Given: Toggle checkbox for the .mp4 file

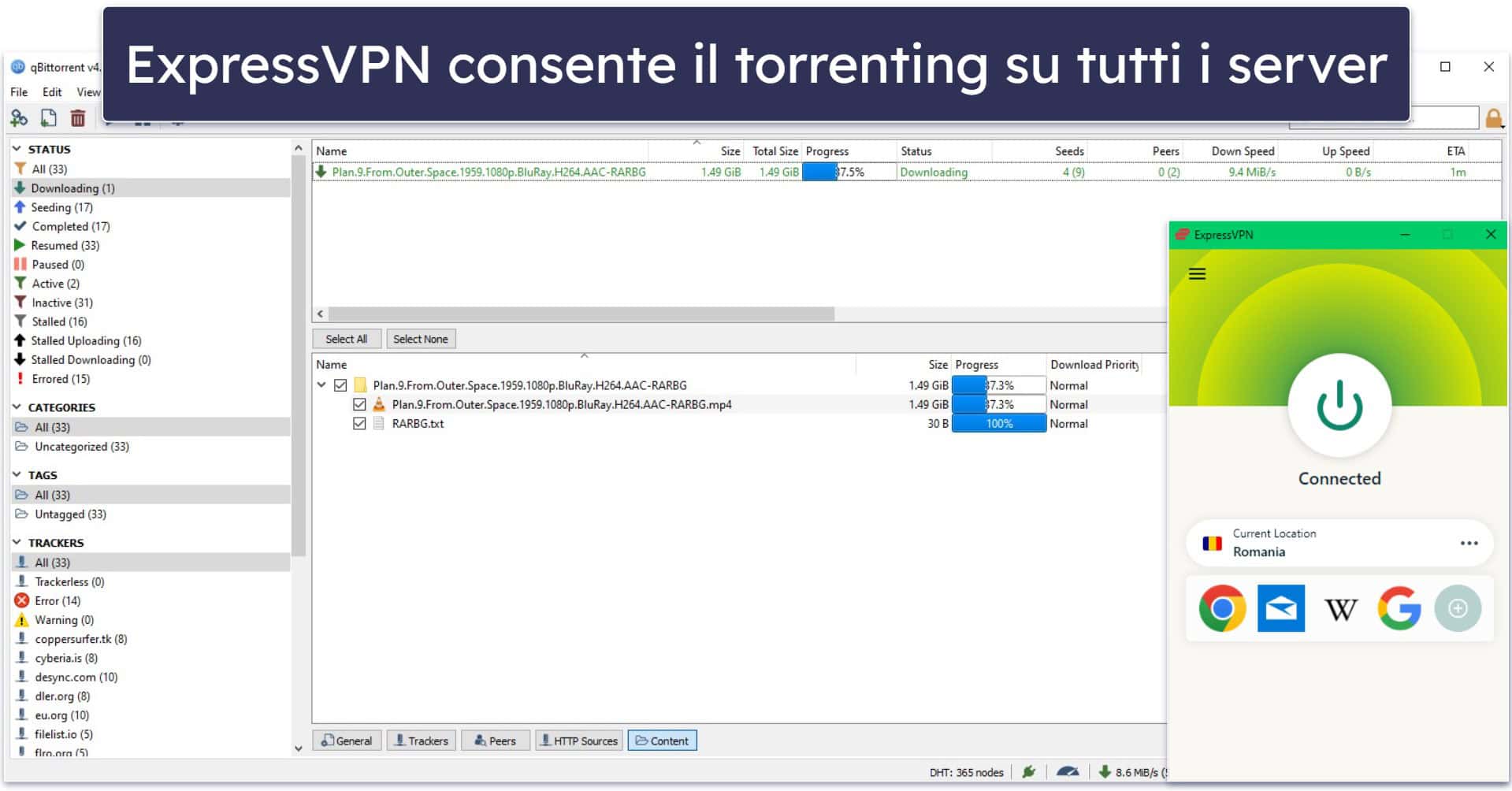Looking at the screenshot, I should coord(359,404).
